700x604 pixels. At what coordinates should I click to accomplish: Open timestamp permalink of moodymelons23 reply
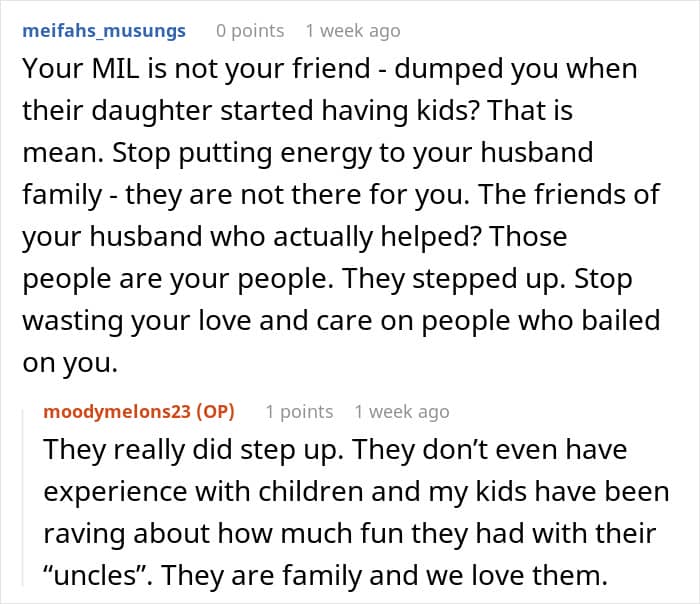[x=401, y=412]
